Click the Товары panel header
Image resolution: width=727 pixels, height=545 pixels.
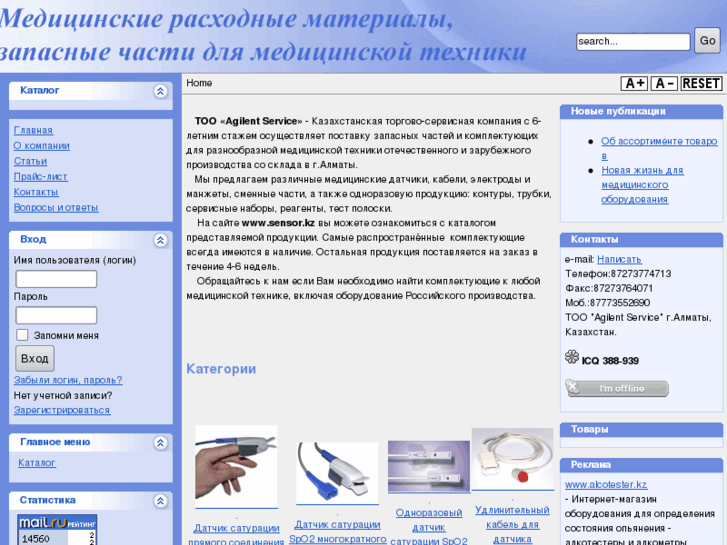click(x=641, y=430)
